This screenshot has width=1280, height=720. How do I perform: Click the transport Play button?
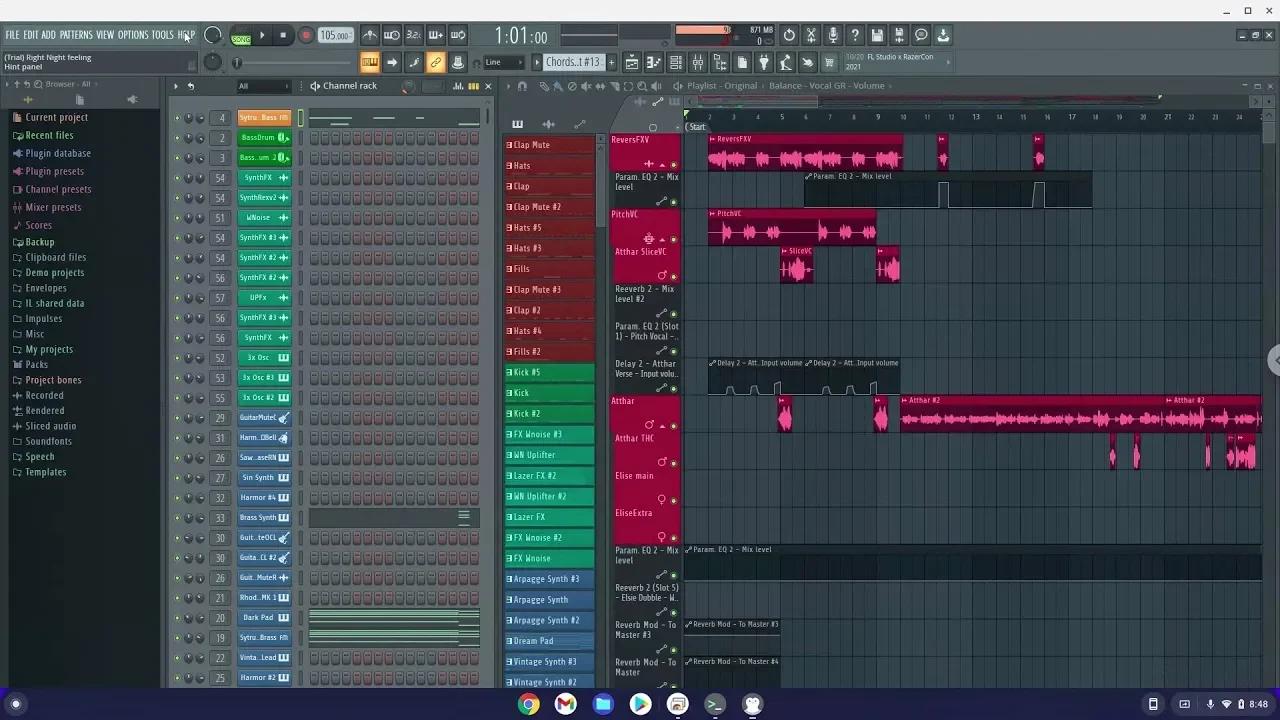pyautogui.click(x=262, y=35)
